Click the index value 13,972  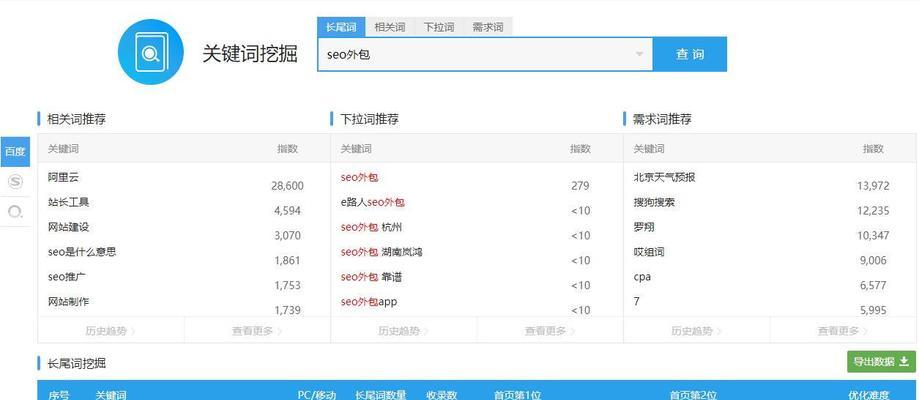point(873,186)
